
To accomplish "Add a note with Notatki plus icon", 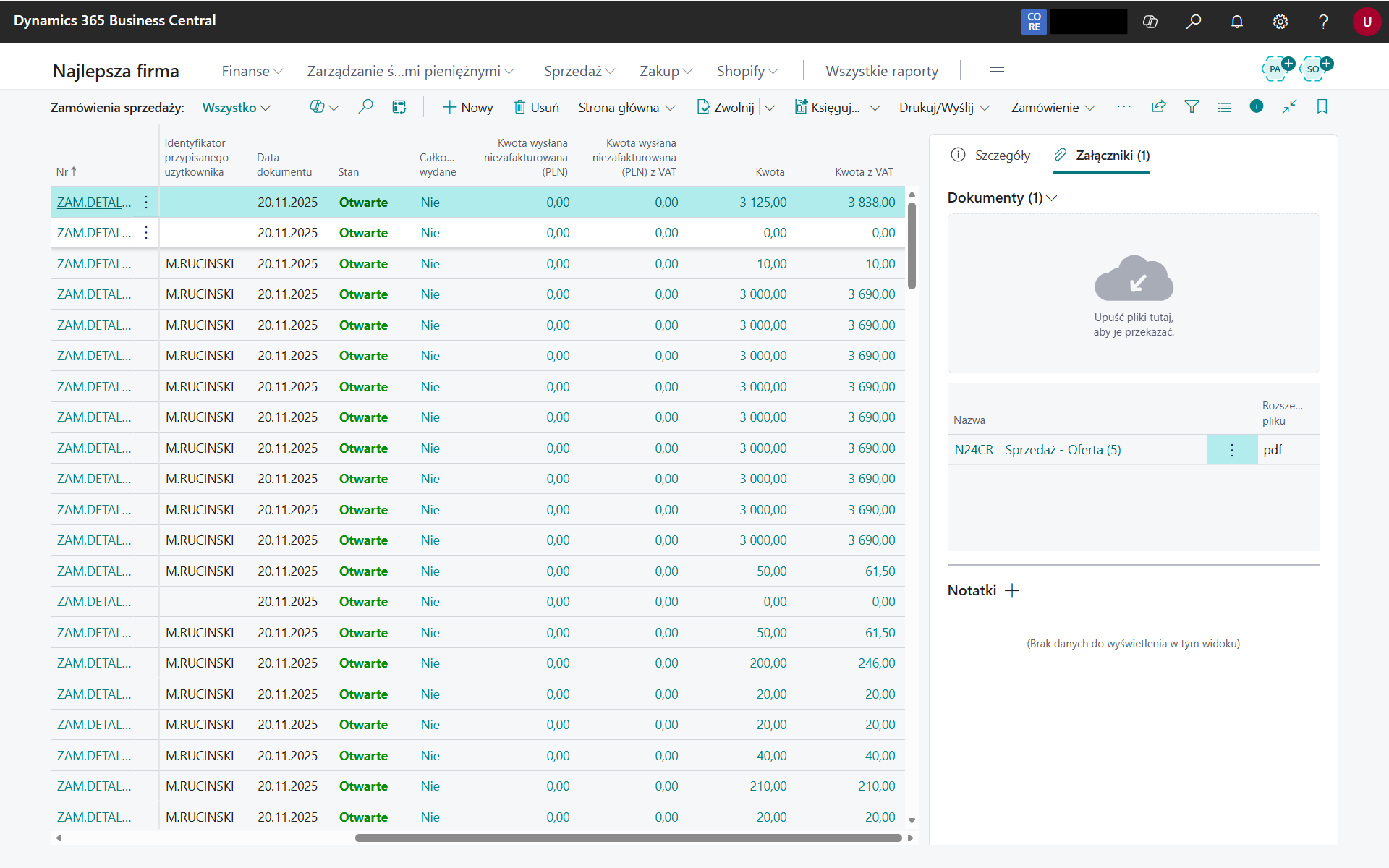I will click(x=1012, y=591).
